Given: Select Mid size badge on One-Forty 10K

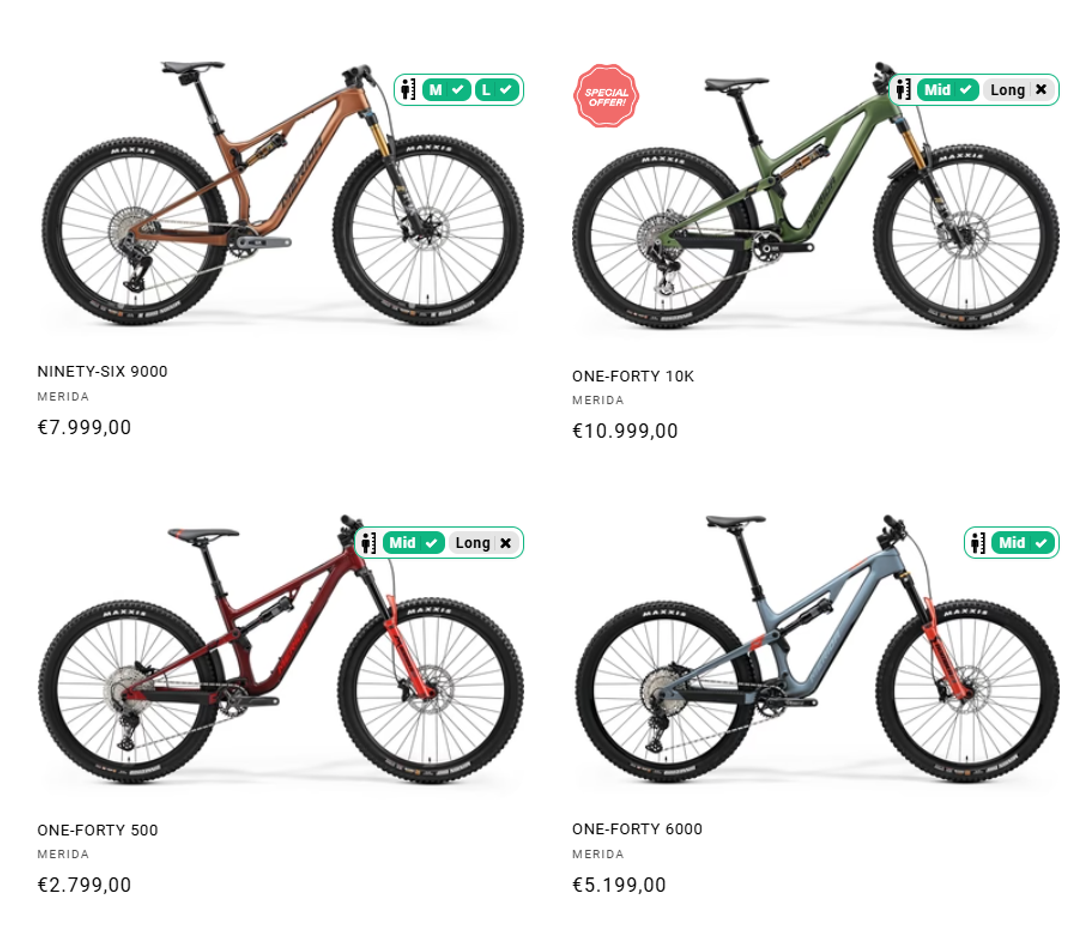Looking at the screenshot, I should [x=948, y=90].
